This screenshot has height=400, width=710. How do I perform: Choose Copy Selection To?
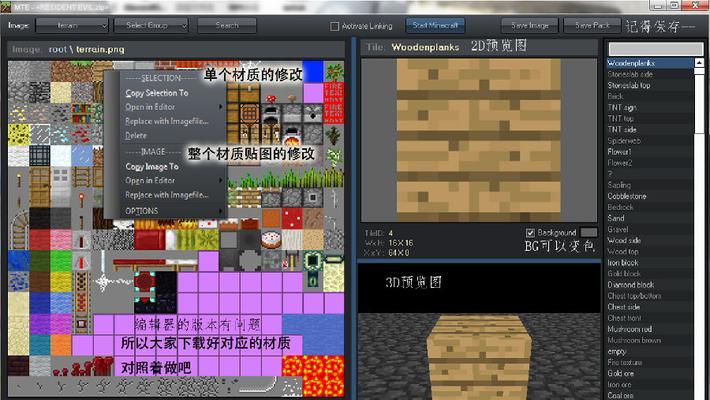point(157,93)
